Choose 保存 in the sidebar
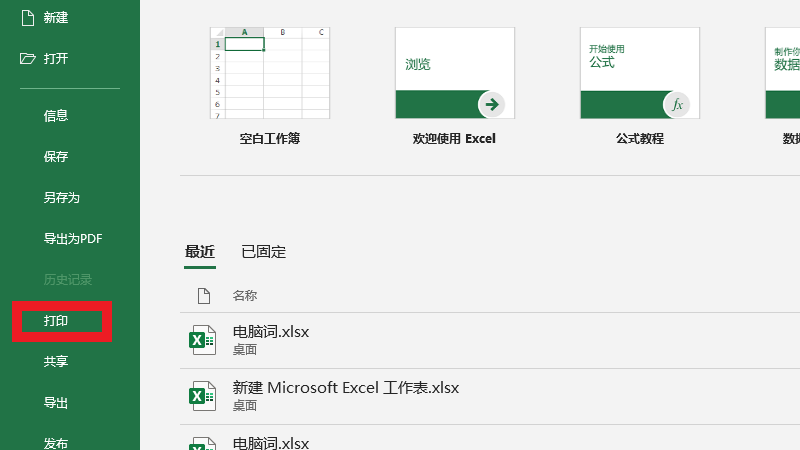 pos(56,156)
